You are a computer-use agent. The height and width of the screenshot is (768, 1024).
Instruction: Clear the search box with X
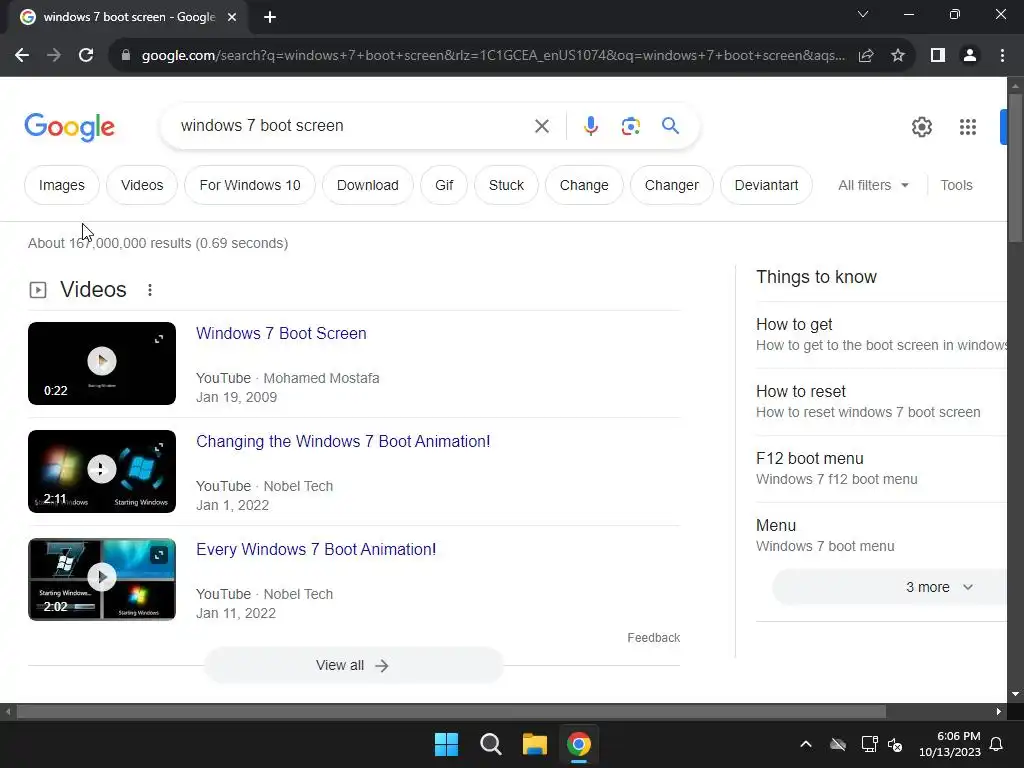[542, 126]
